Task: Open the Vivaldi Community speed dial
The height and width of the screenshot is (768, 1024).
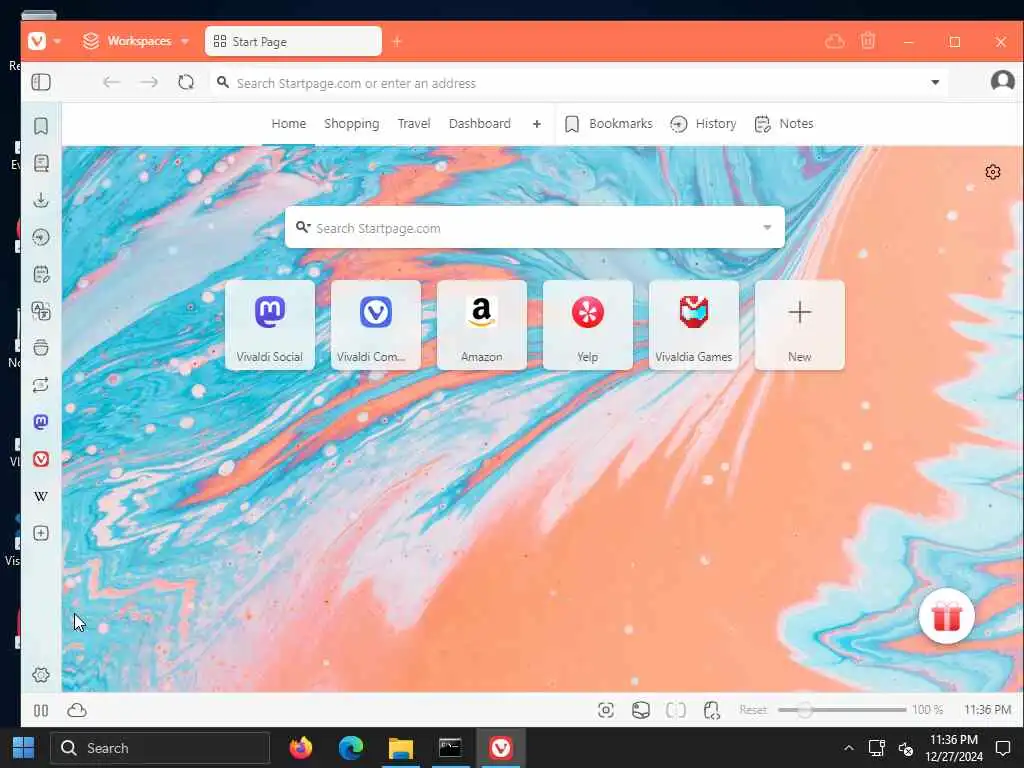Action: pyautogui.click(x=376, y=325)
